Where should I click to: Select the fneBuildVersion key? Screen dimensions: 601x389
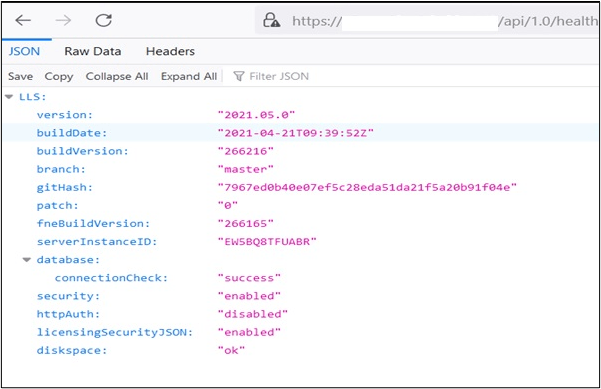coord(93,223)
